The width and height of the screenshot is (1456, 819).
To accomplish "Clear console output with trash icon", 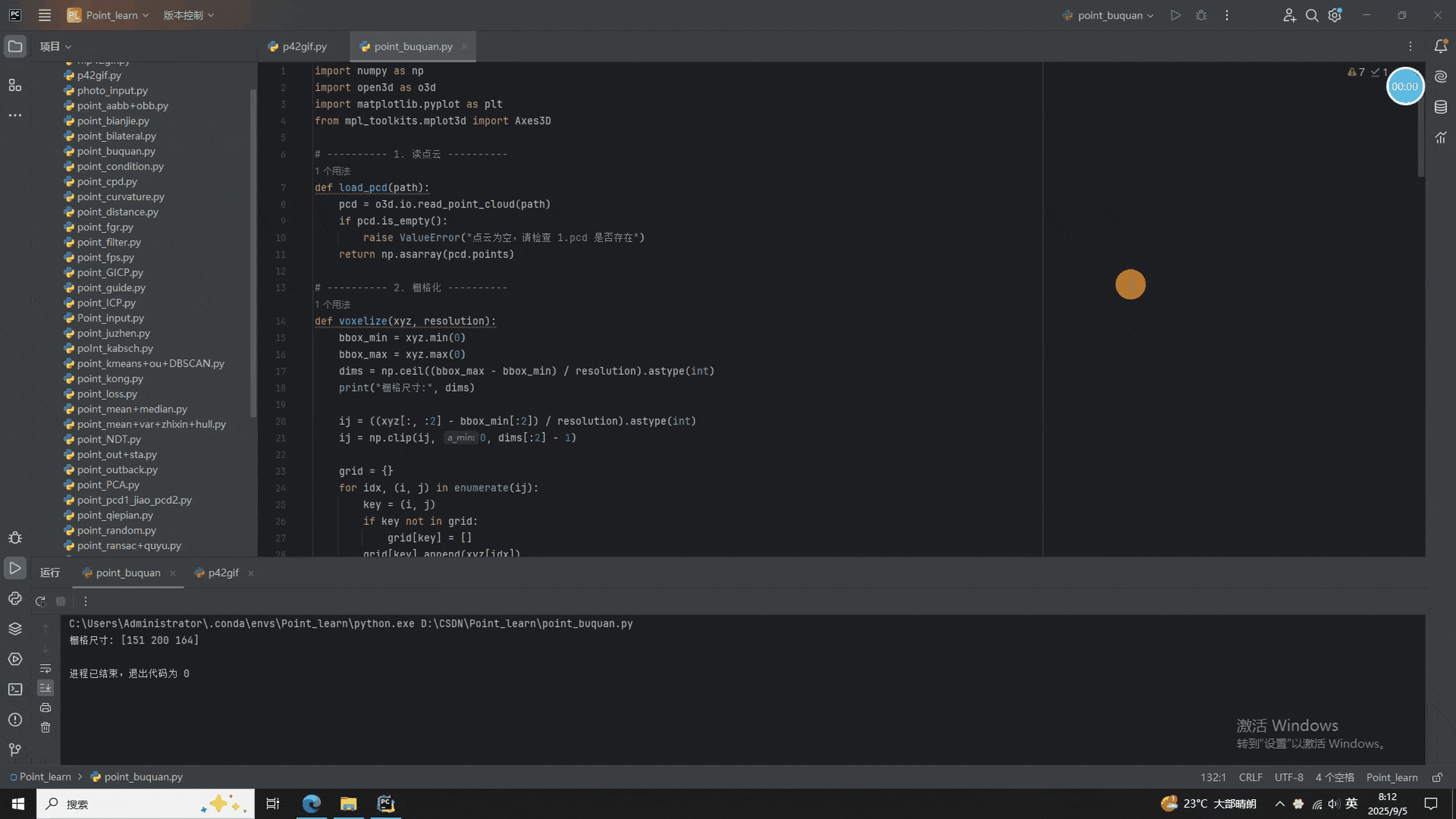I will [x=45, y=728].
